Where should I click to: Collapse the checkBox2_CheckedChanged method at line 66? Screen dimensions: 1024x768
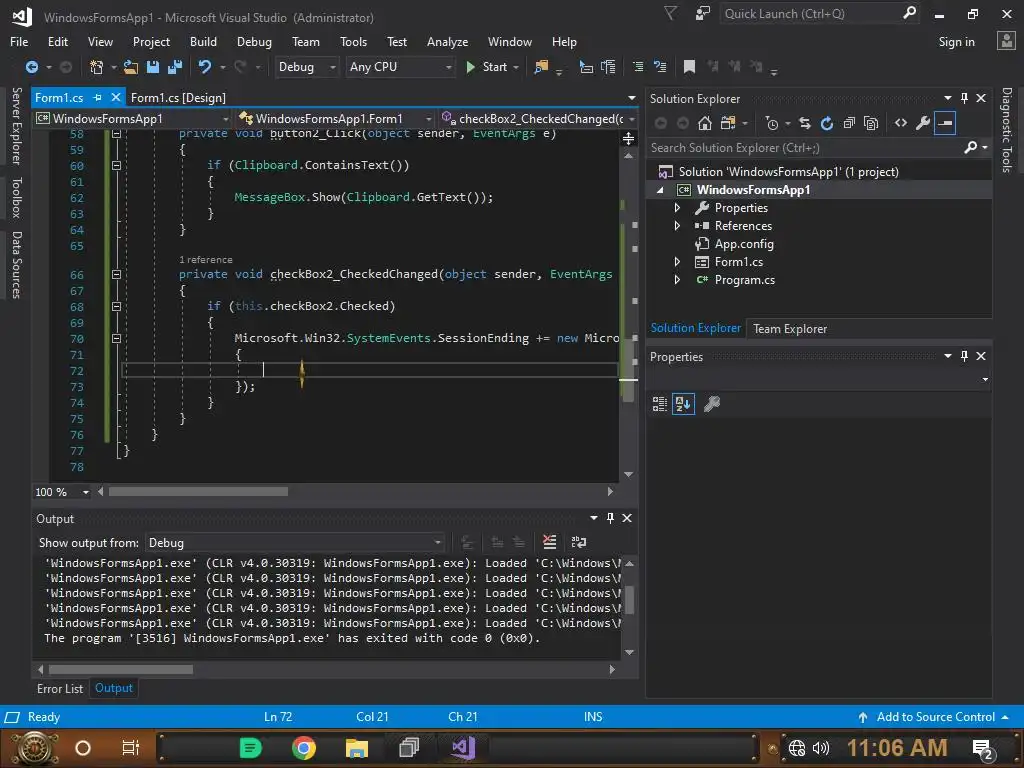116,275
